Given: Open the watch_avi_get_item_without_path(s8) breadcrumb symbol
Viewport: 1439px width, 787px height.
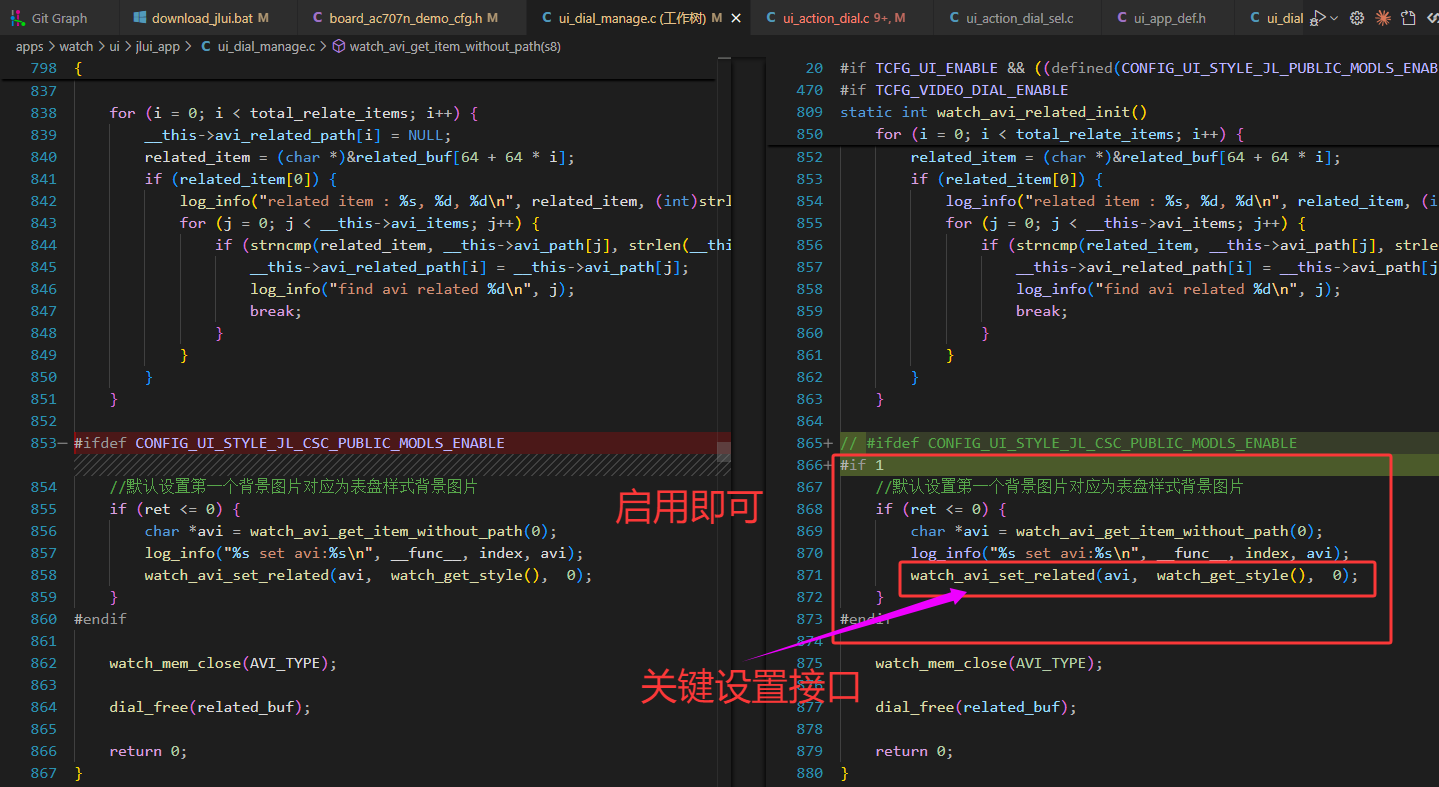Looking at the screenshot, I should tap(455, 46).
